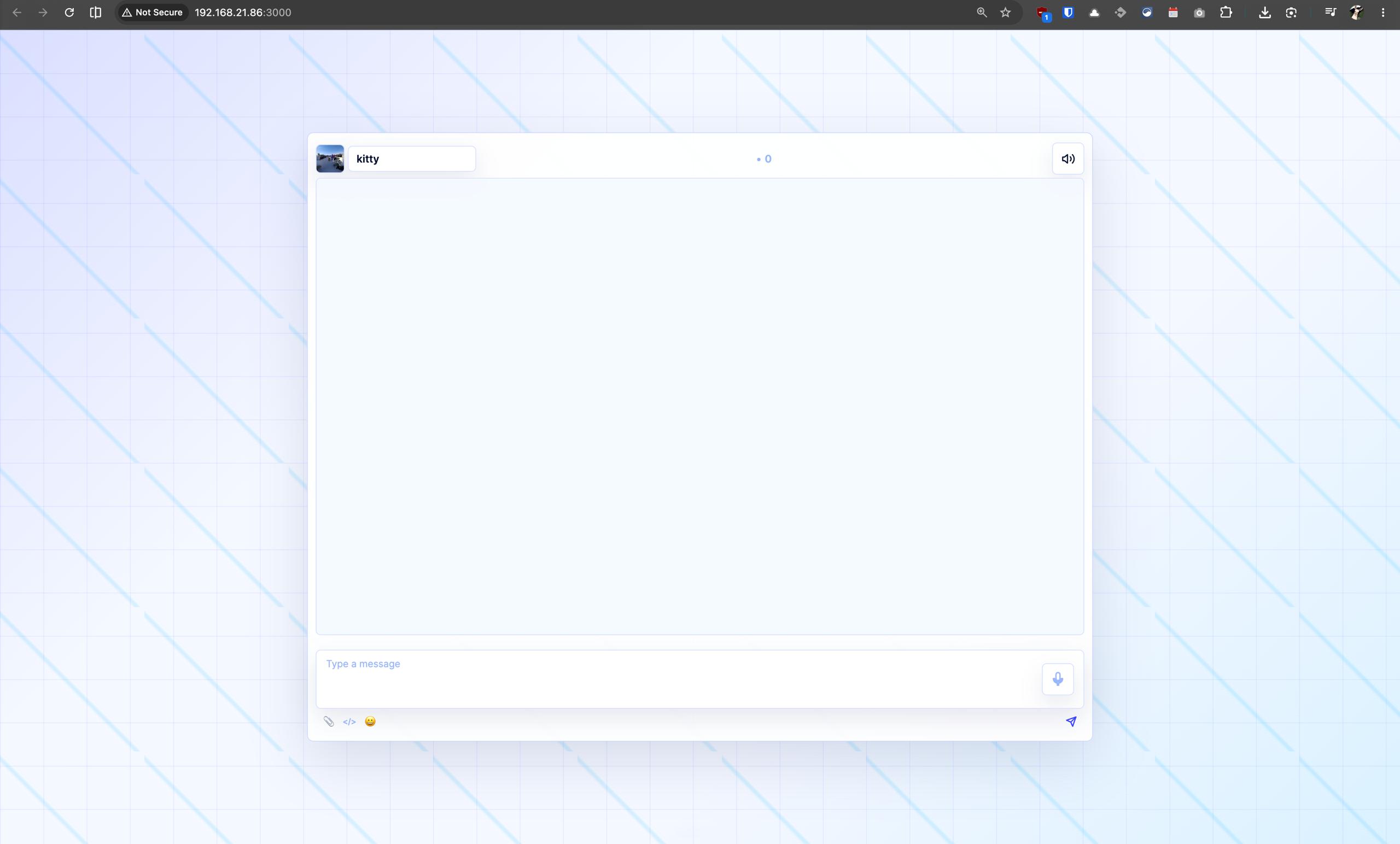Open the Extensions puzzle piece menu
The width and height of the screenshot is (1400, 844).
click(1226, 13)
